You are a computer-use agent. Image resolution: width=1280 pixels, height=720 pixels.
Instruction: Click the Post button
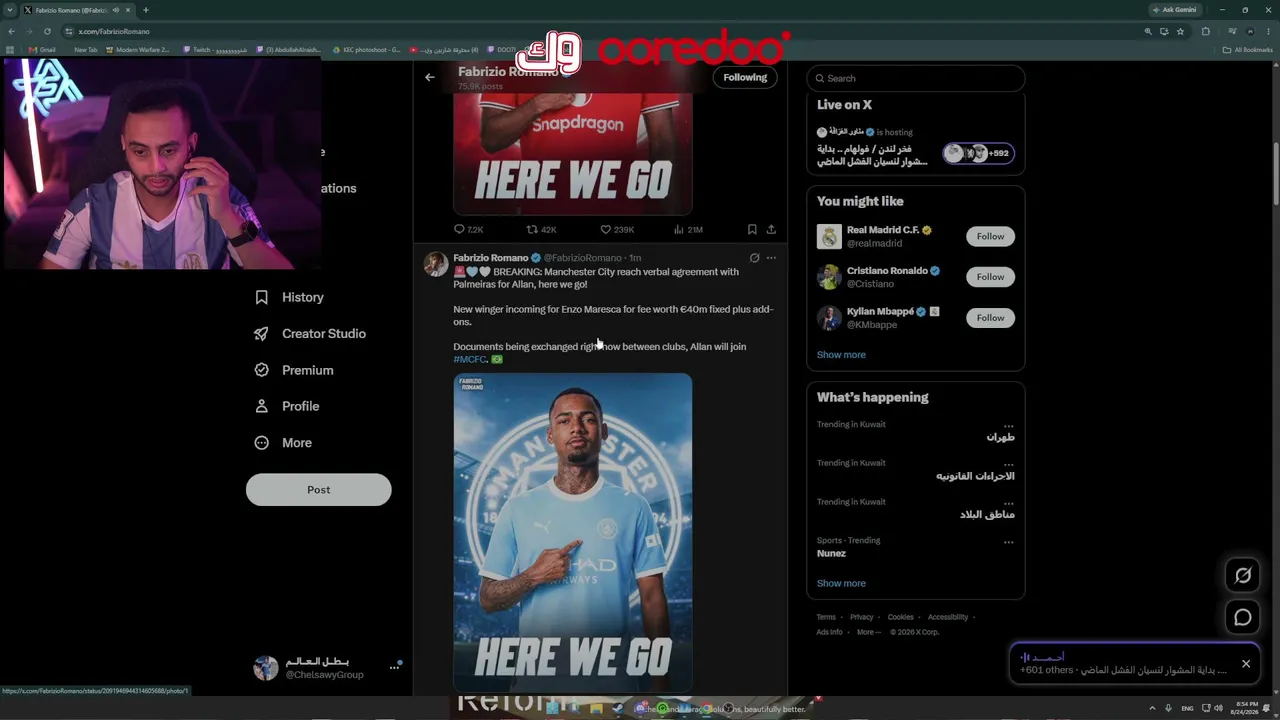point(319,489)
